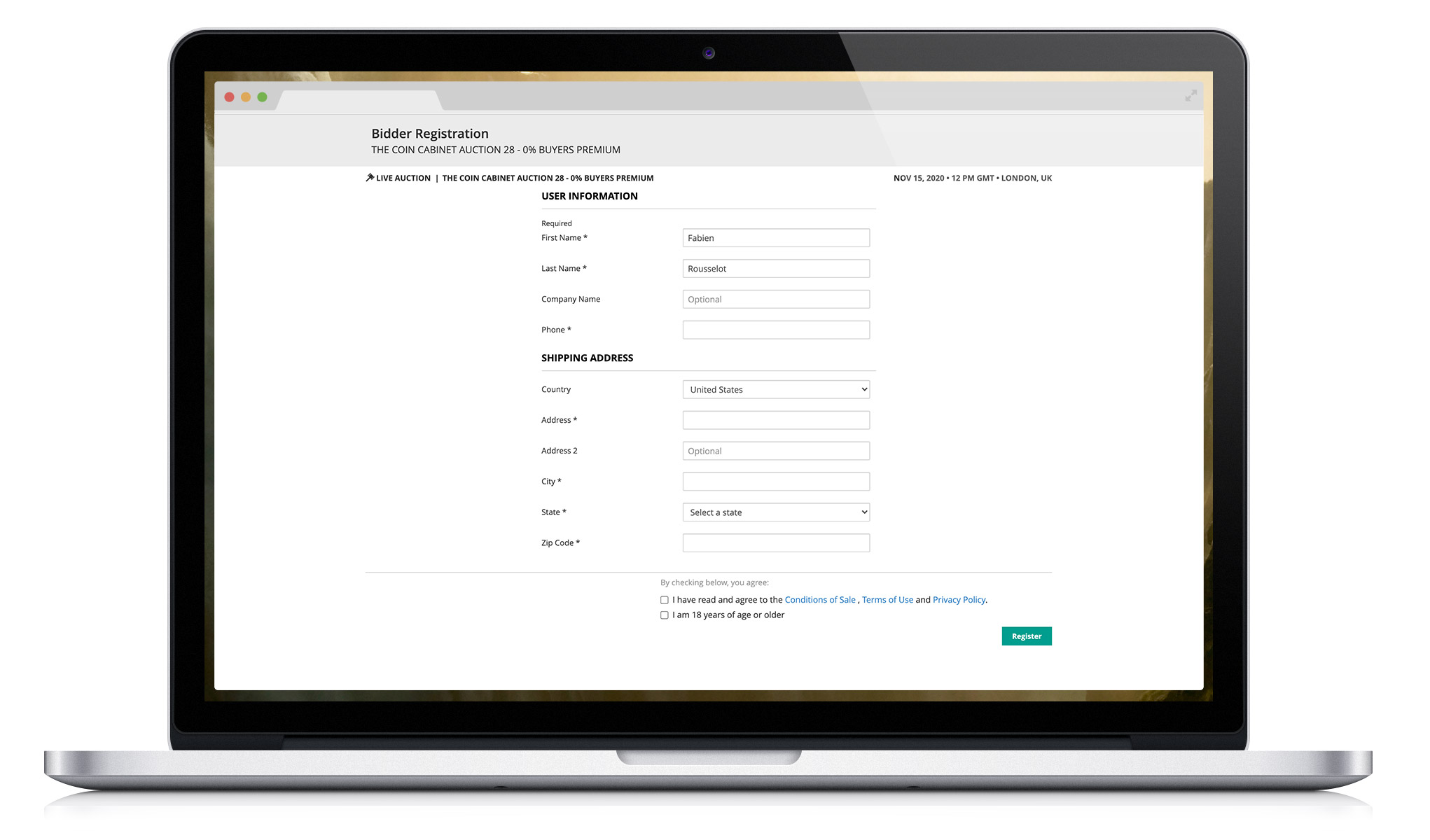The width and height of the screenshot is (1430, 840).
Task: Click the Conditions of Sale hyperlink
Action: [820, 599]
